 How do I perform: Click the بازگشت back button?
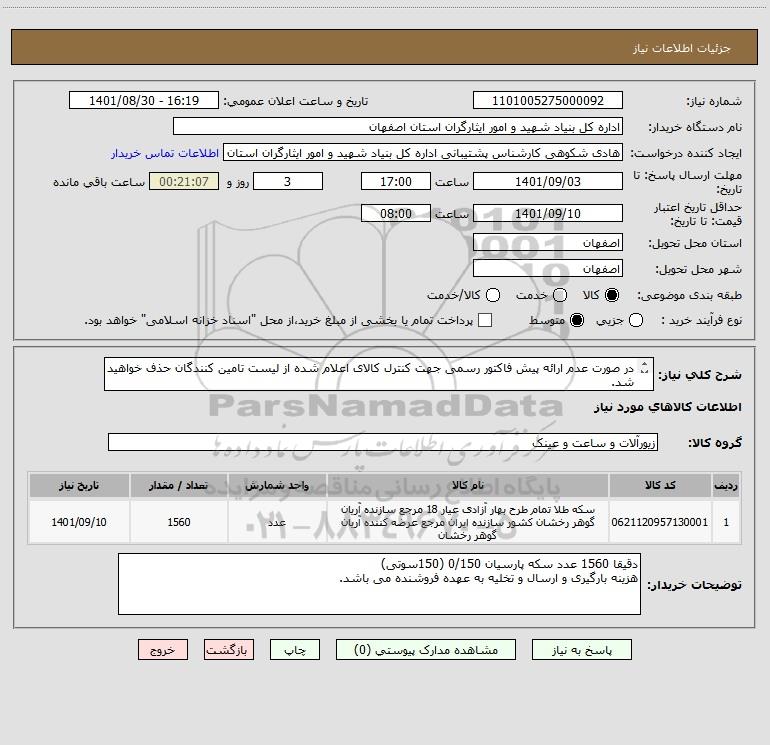point(229,650)
